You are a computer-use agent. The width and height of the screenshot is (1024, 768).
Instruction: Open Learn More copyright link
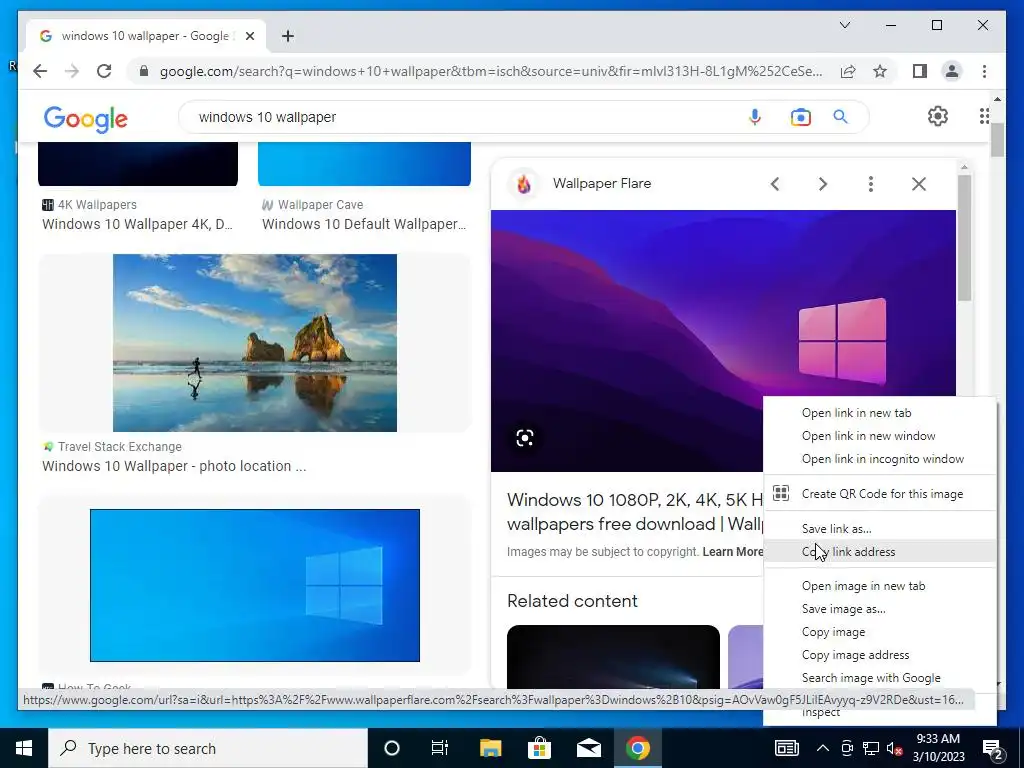(x=732, y=552)
